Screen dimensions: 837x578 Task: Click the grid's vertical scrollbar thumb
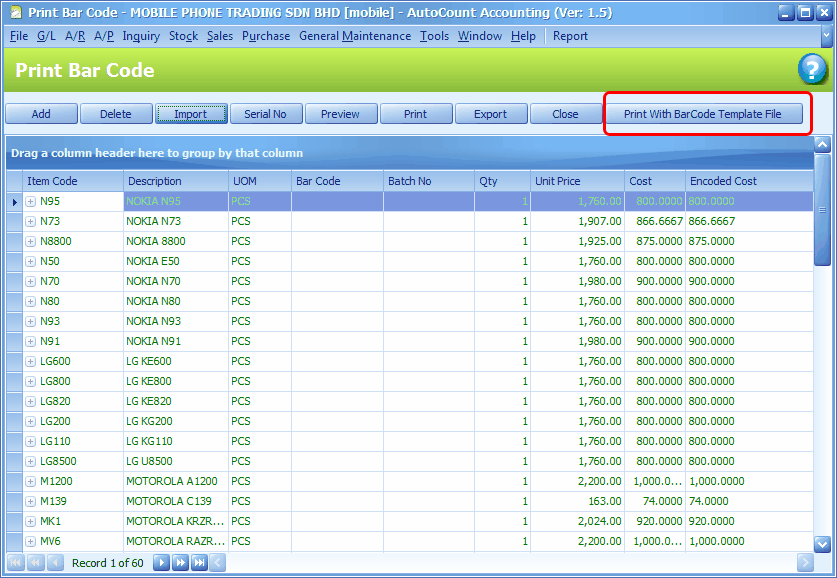[822, 209]
